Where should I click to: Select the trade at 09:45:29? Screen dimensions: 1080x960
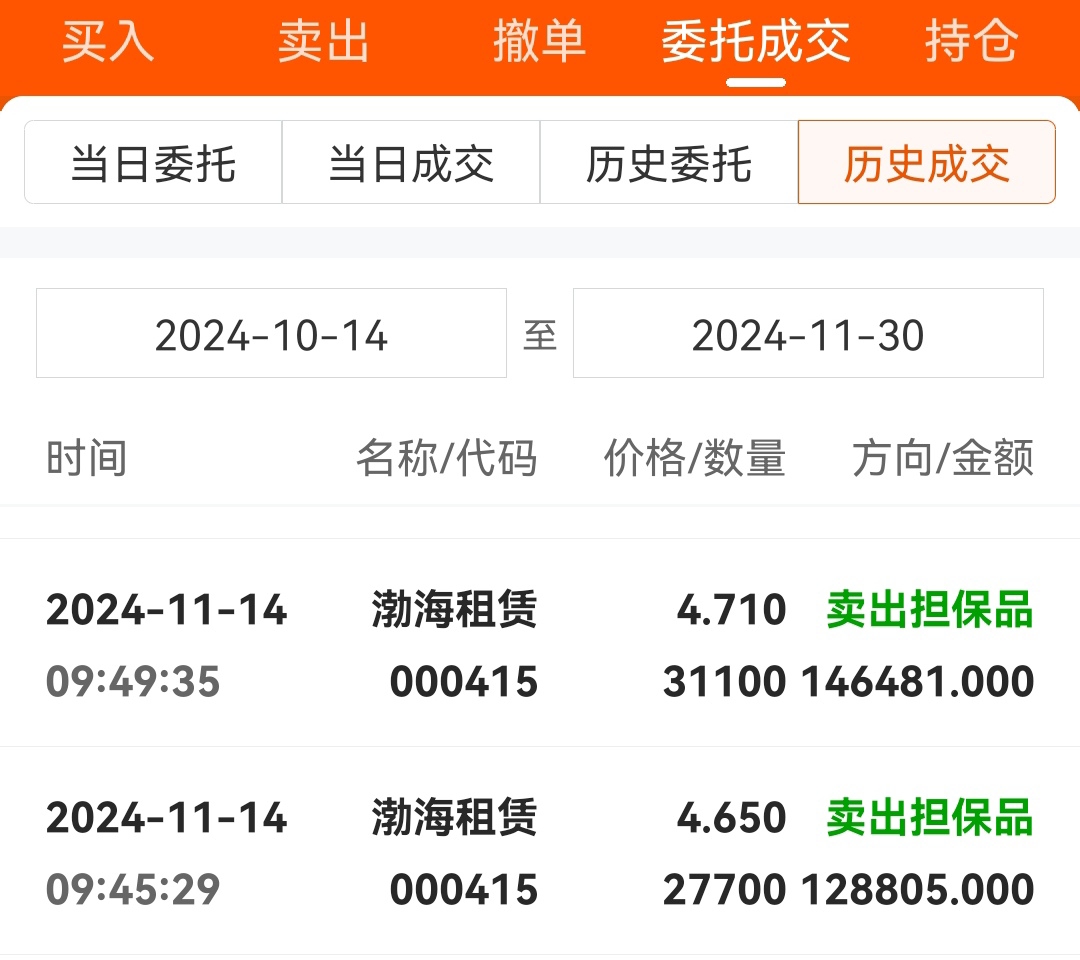click(540, 851)
